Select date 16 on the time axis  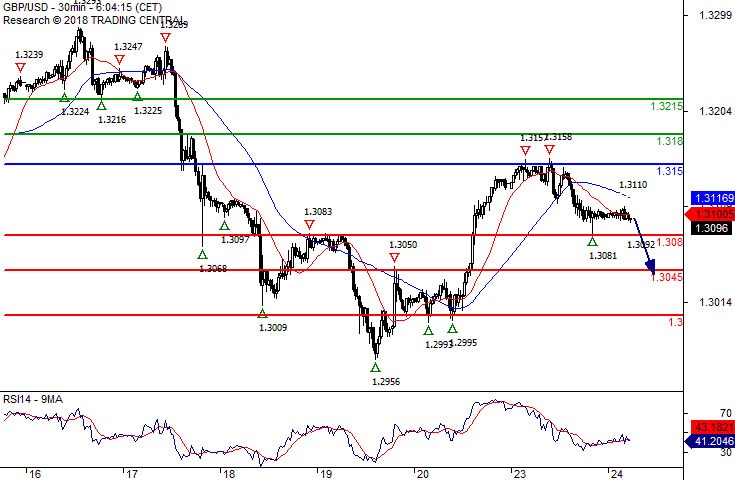point(35,474)
